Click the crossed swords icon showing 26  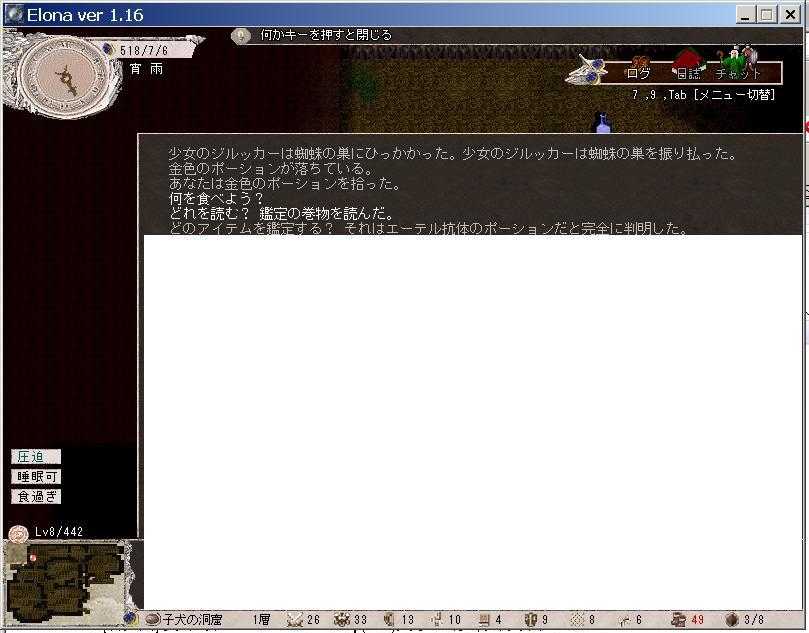[x=295, y=619]
